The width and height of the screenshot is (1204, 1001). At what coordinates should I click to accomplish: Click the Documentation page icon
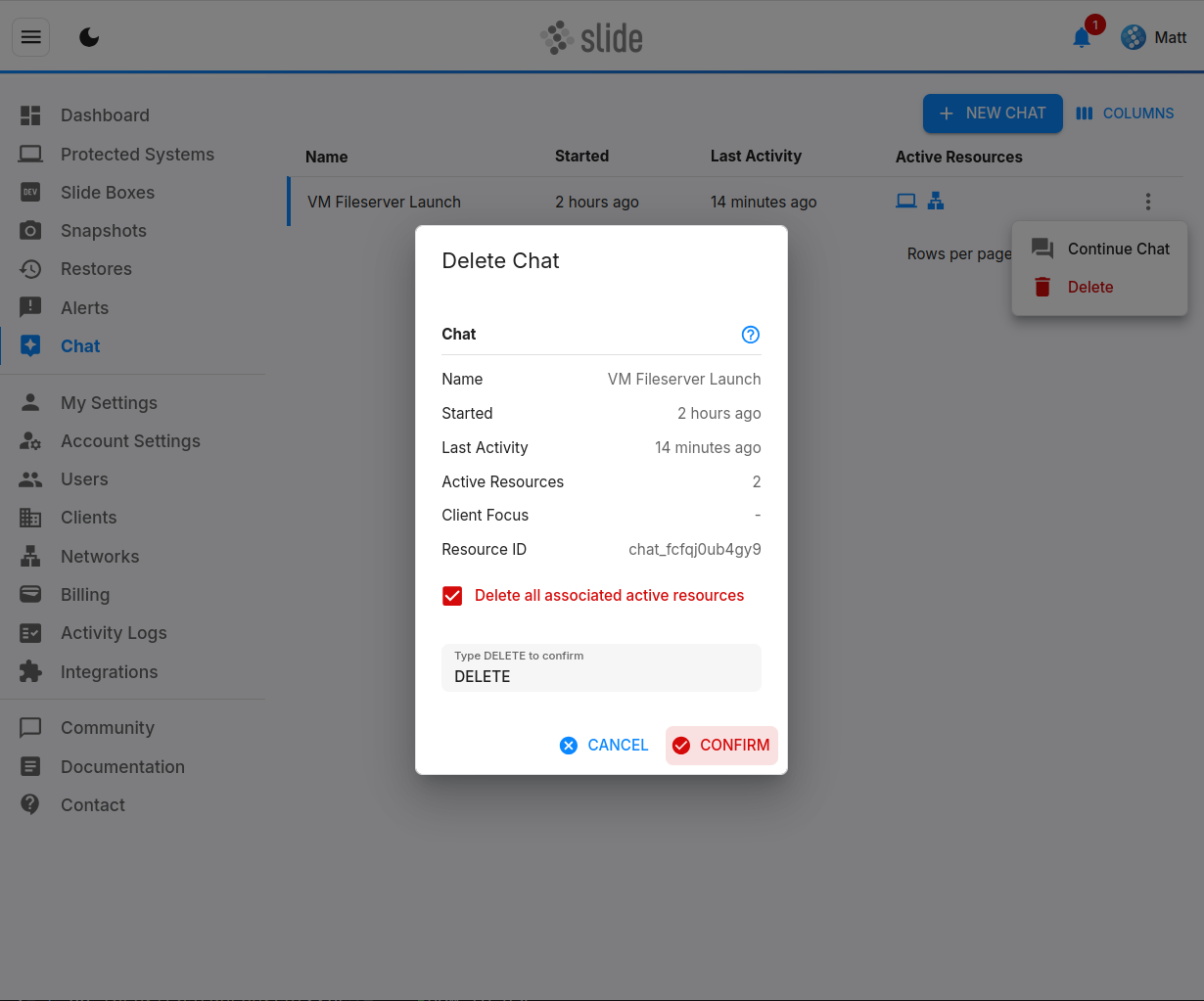tap(30, 766)
